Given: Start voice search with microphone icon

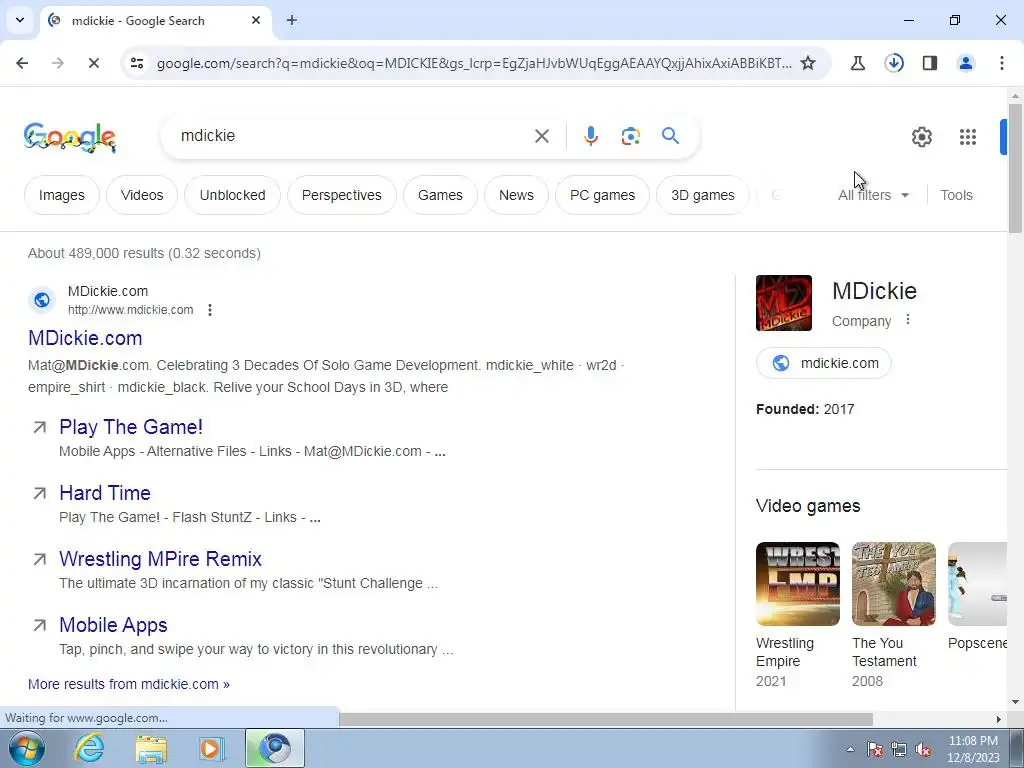Looking at the screenshot, I should (x=590, y=136).
